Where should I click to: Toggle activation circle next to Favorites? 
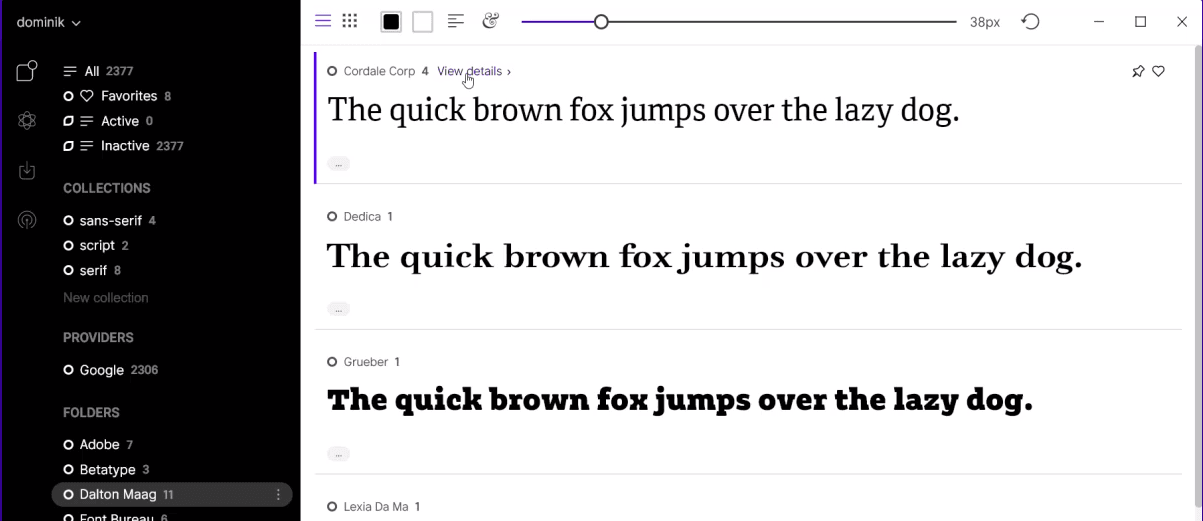tap(68, 96)
